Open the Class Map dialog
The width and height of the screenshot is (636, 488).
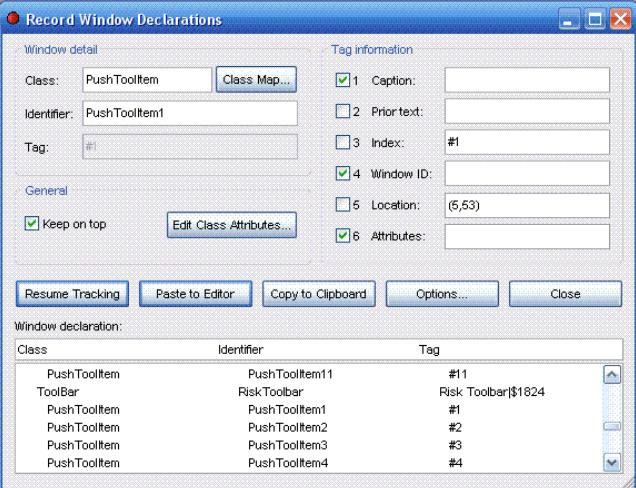click(256, 80)
